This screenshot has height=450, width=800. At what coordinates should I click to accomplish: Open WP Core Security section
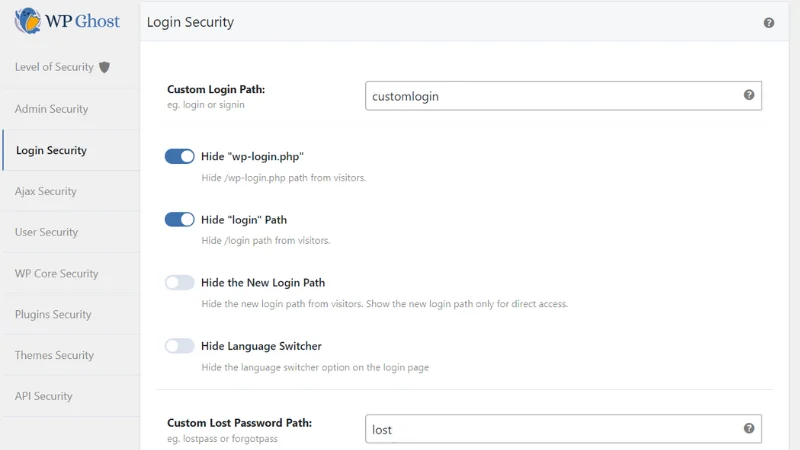56,273
